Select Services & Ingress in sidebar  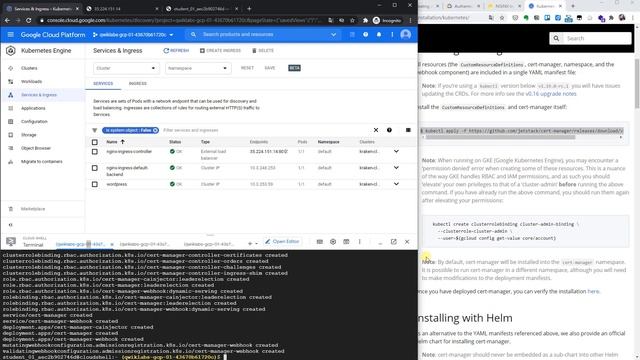click(39, 95)
